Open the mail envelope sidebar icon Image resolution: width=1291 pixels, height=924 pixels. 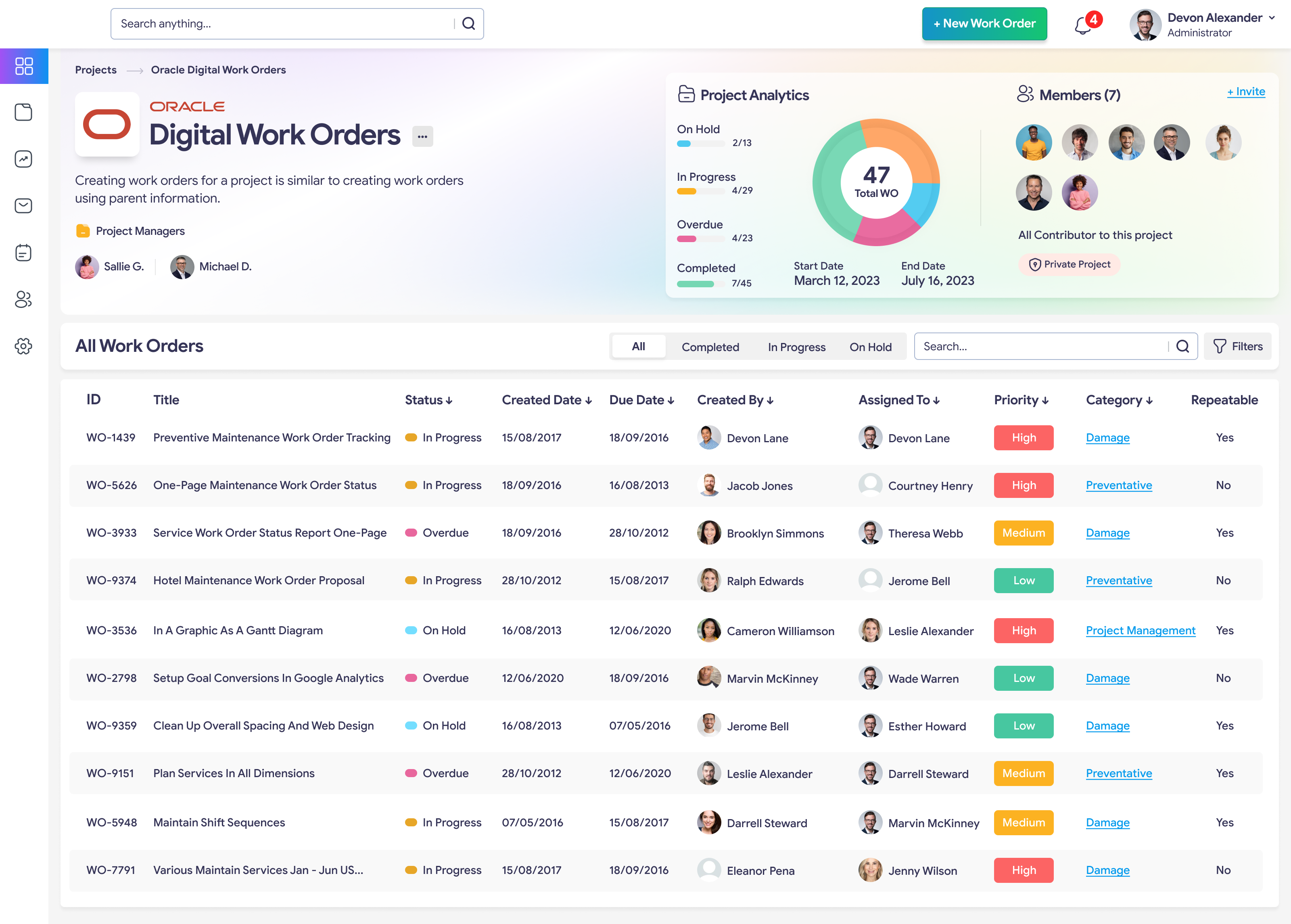(x=23, y=206)
